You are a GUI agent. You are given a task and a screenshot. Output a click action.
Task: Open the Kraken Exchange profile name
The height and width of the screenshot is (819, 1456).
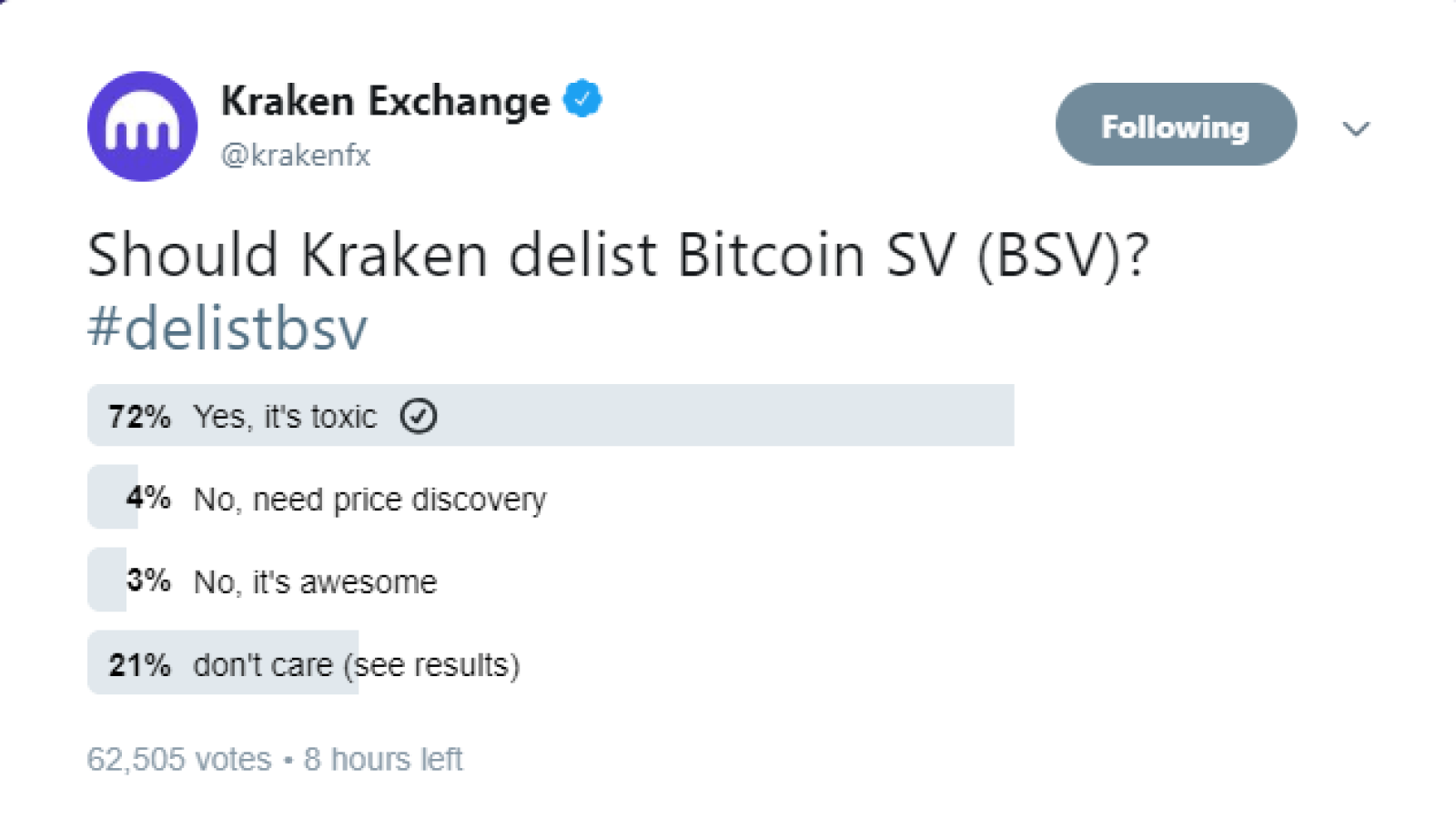click(385, 100)
